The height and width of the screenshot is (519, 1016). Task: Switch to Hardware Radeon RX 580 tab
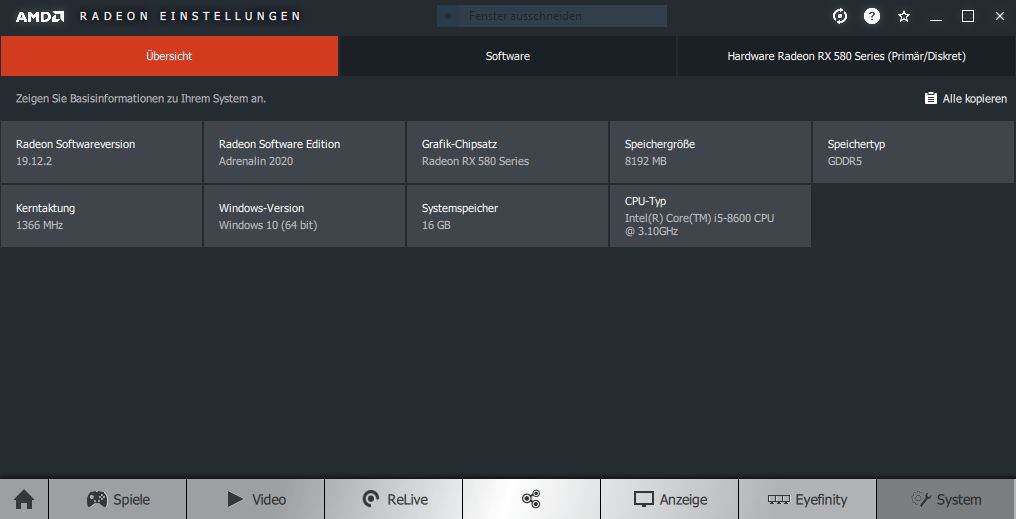pos(846,56)
